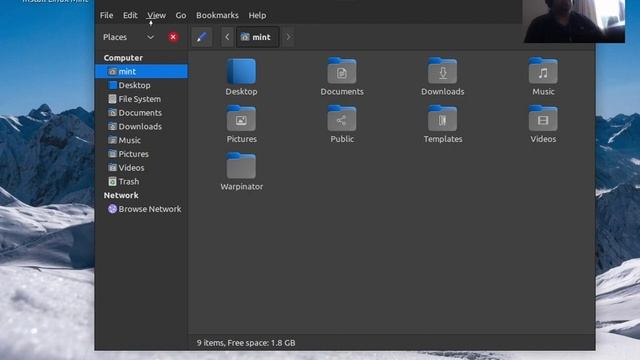This screenshot has height=360, width=640.
Task: Collapse the Computer section header
Action: [x=123, y=58]
